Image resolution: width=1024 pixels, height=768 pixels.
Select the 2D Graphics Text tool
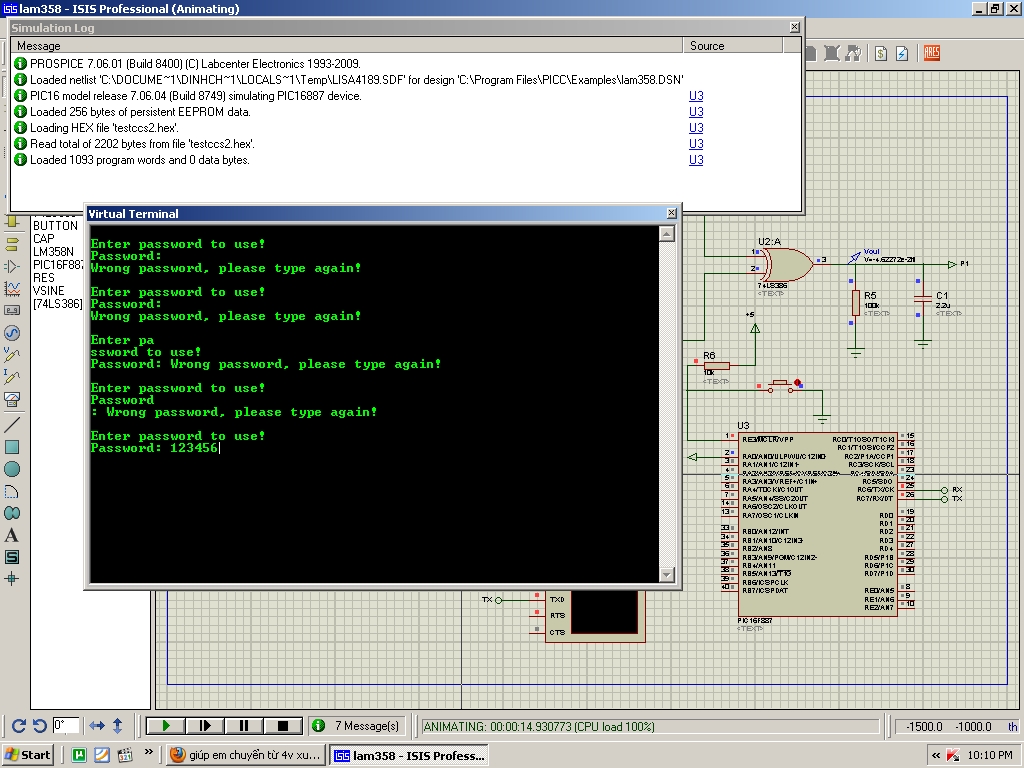[x=12, y=535]
